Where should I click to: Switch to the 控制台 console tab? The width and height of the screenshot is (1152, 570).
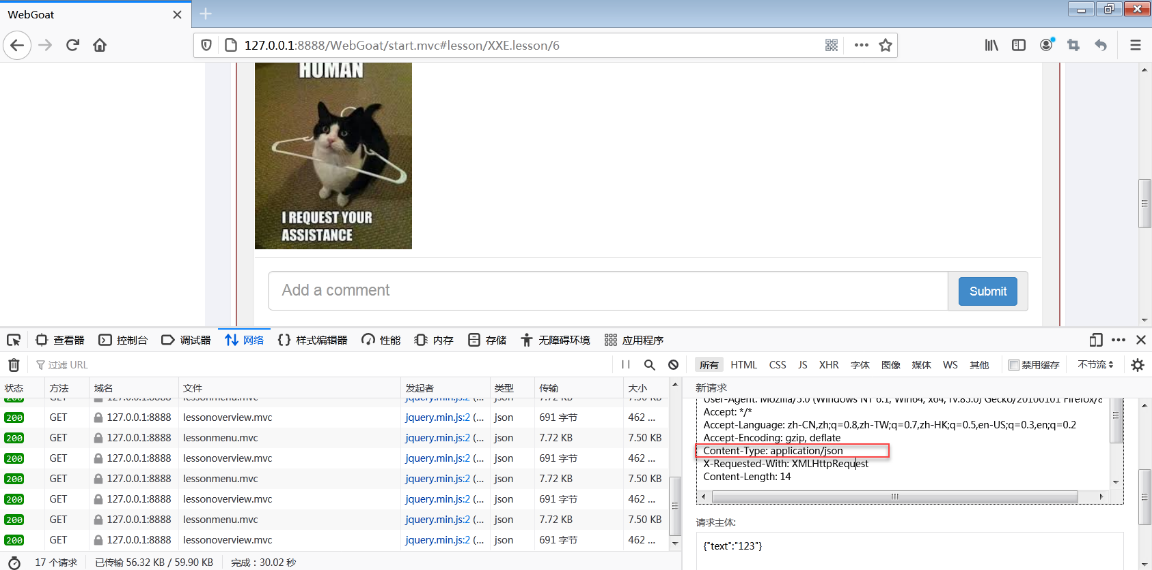[123, 340]
